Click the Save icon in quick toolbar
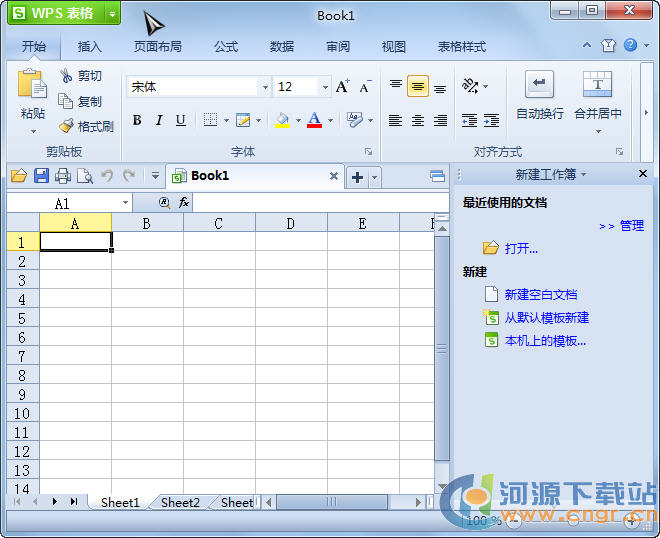 [x=41, y=176]
